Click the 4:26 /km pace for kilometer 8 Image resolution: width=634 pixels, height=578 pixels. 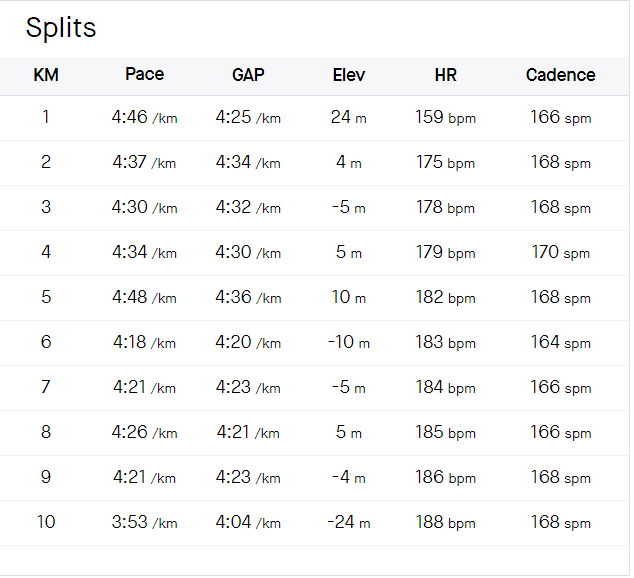[x=144, y=433]
